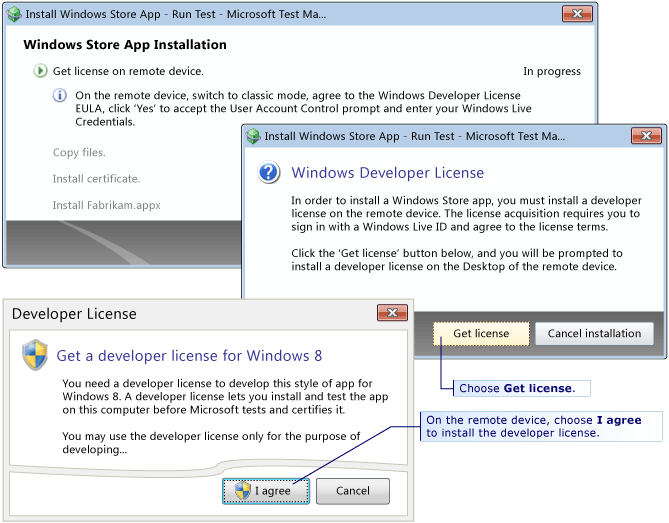Click the 'In progress' status text
The width and height of the screenshot is (669, 523).
[552, 71]
